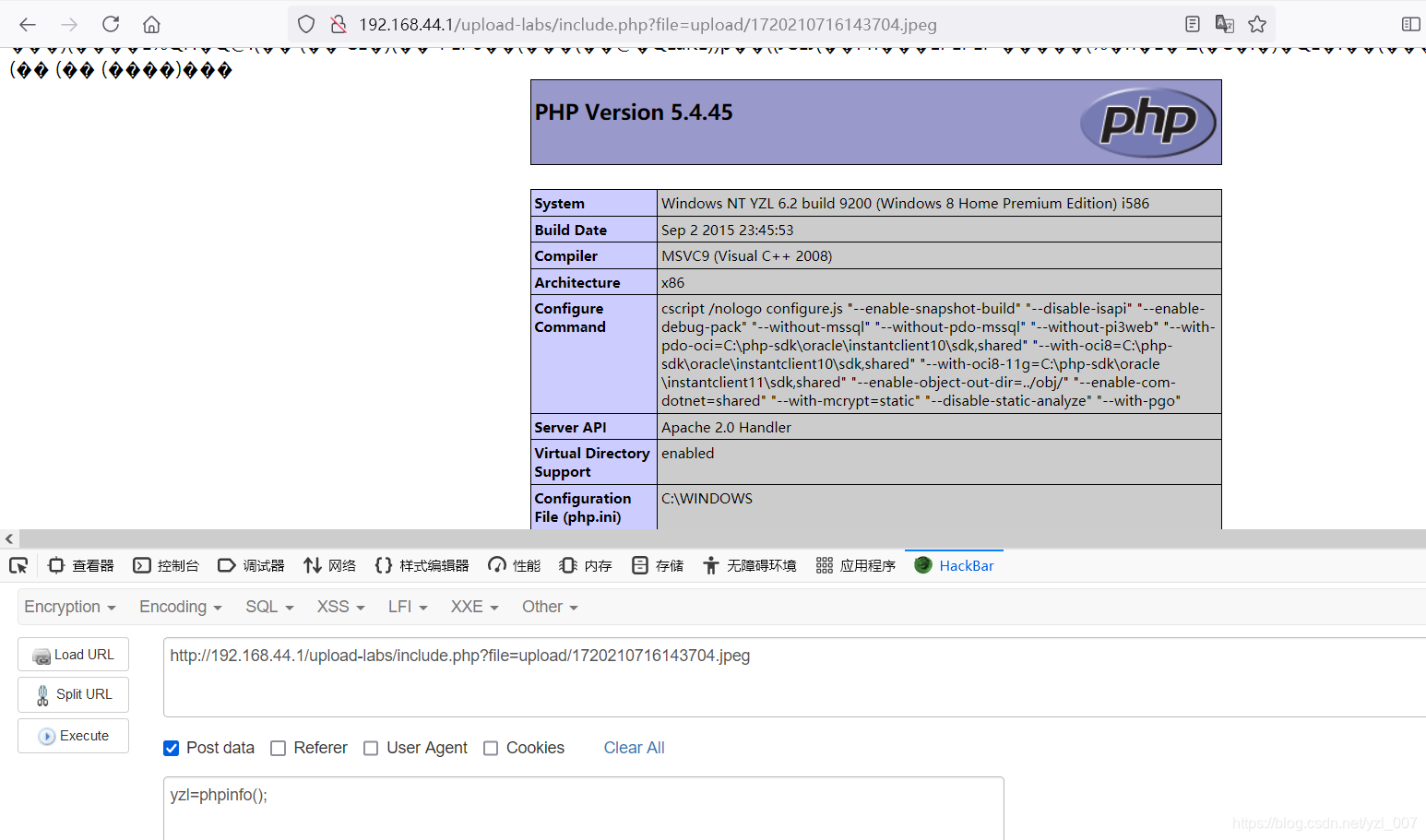1426x840 pixels.
Task: Open the 调试器 debugger tab
Action: pyautogui.click(x=251, y=565)
